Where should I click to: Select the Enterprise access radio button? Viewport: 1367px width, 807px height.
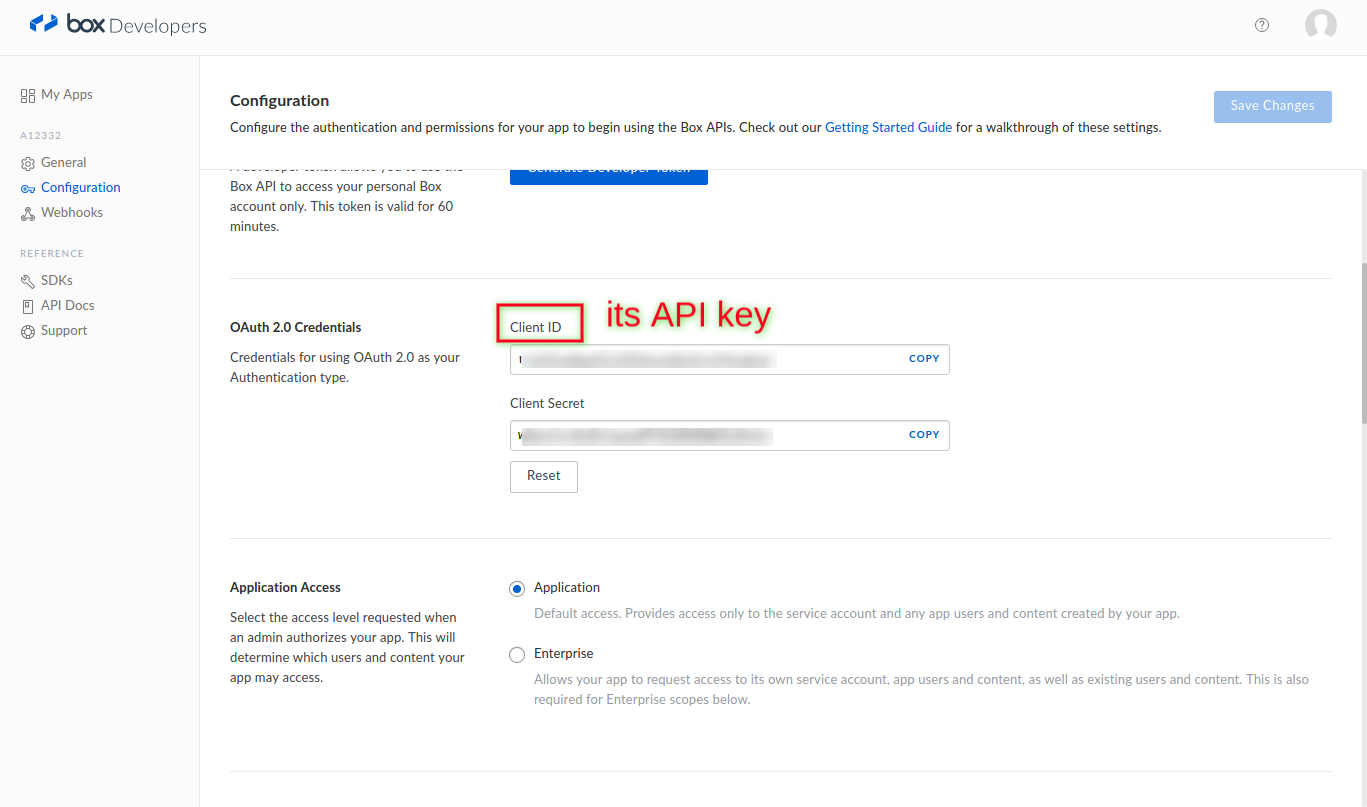click(x=517, y=655)
